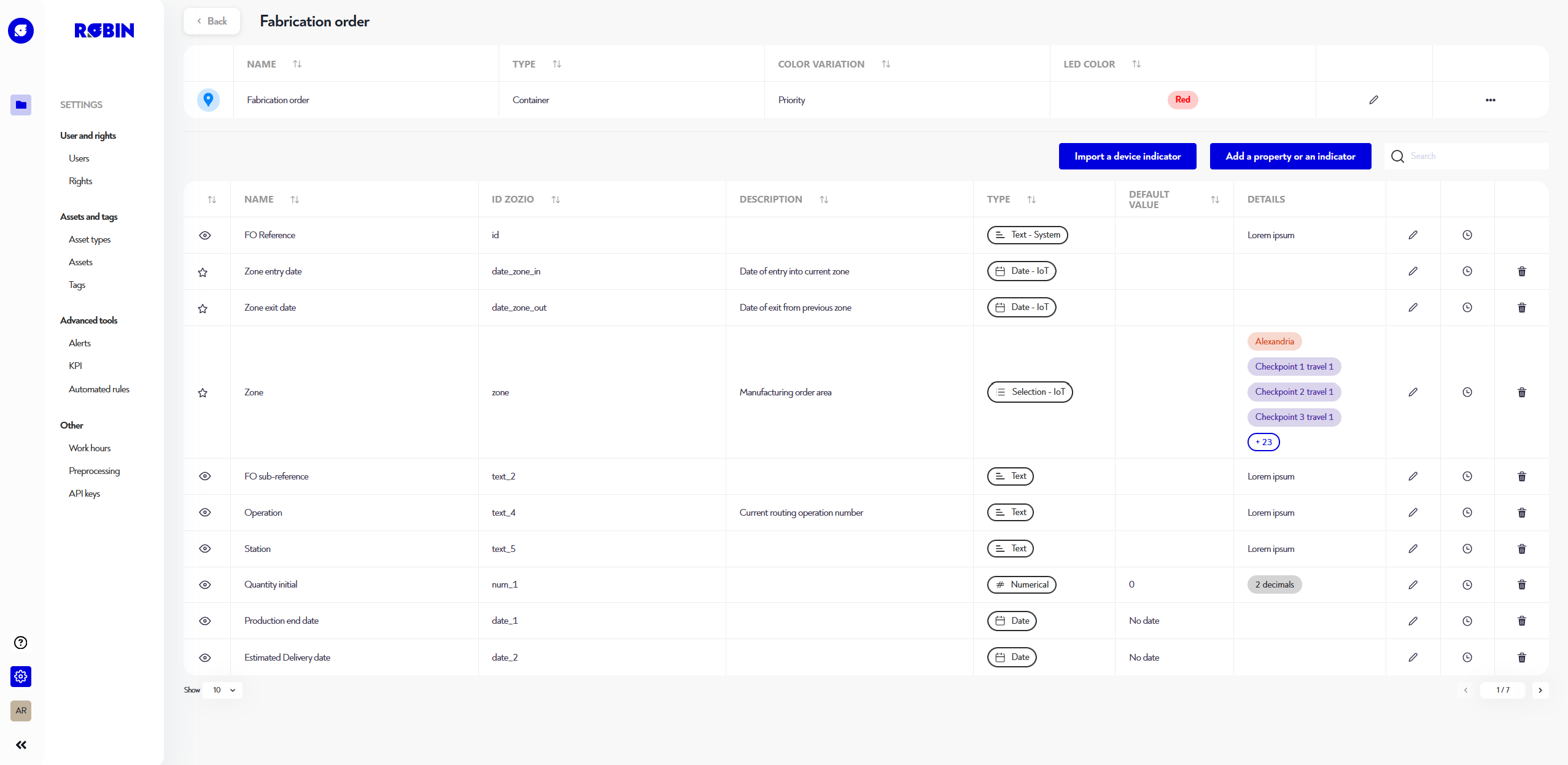Open the folder icon in left rail

pos(21,105)
